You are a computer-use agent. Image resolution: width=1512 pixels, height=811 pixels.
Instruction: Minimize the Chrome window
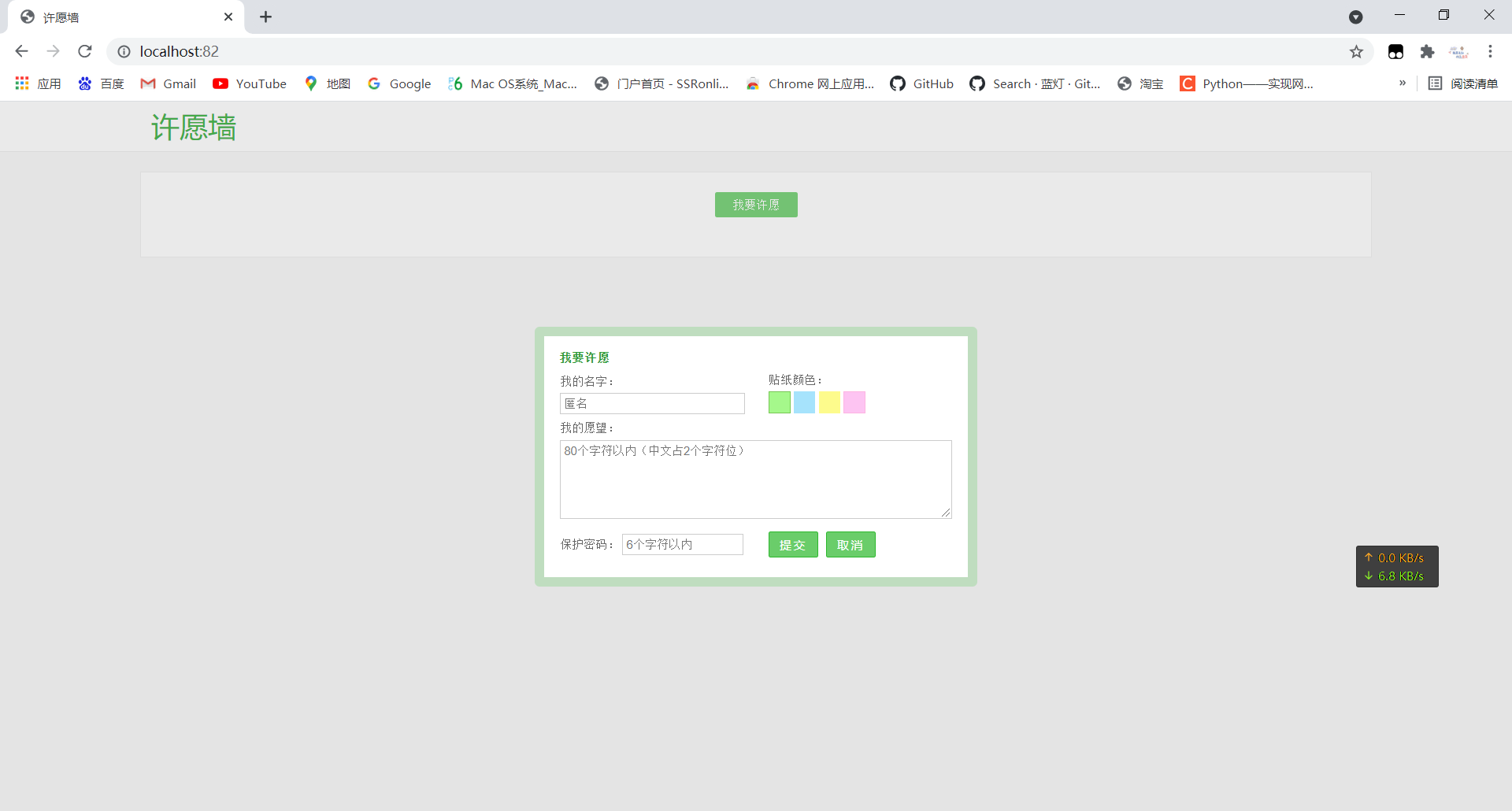(1399, 15)
